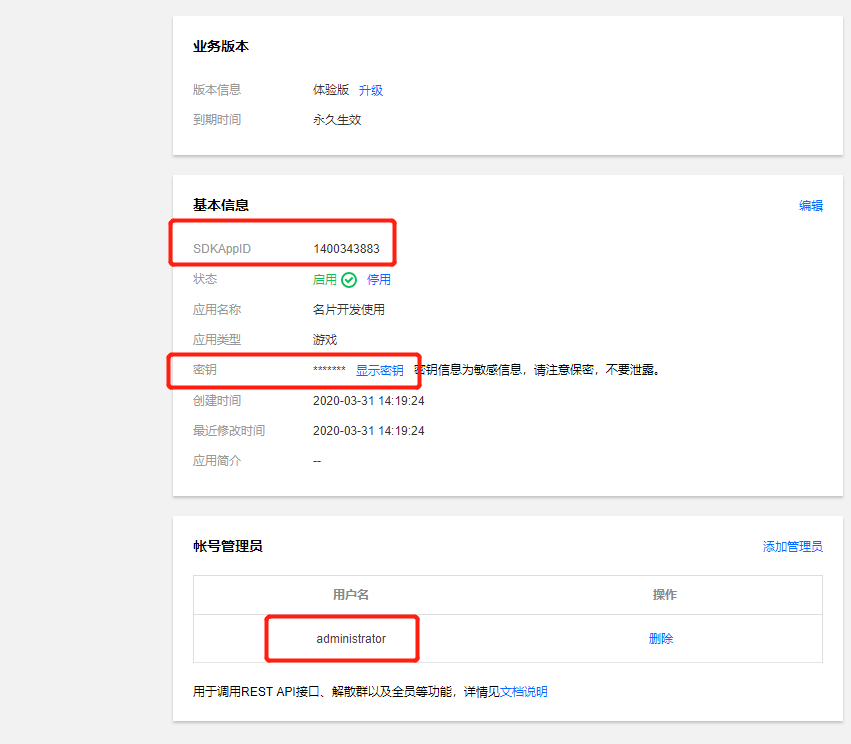Click the administrator username cell

tap(351, 639)
